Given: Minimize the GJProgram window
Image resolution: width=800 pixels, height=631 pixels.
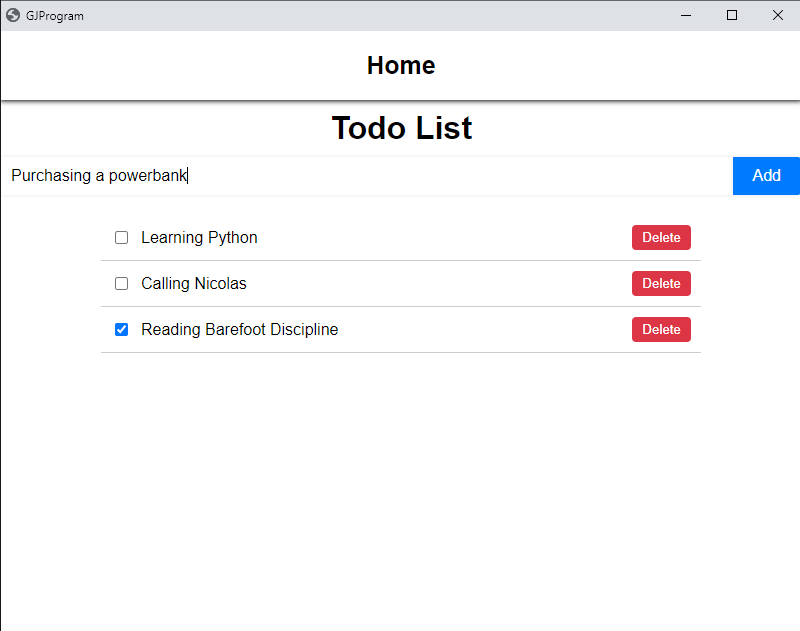Looking at the screenshot, I should tap(687, 15).
